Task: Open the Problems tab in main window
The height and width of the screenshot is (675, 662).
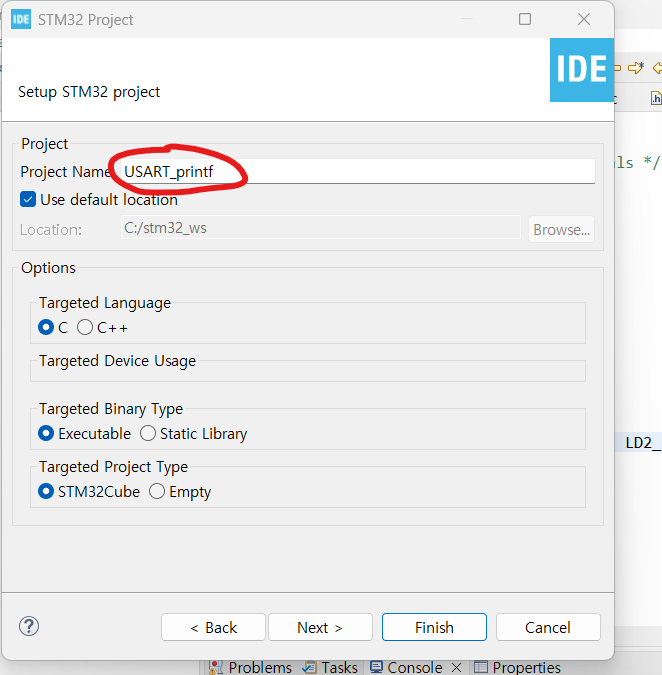Action: point(251,667)
